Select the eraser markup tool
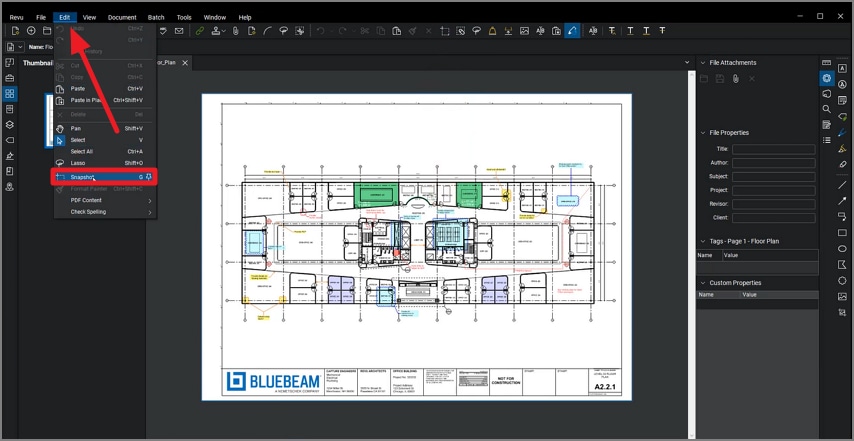854x441 pixels. (843, 164)
